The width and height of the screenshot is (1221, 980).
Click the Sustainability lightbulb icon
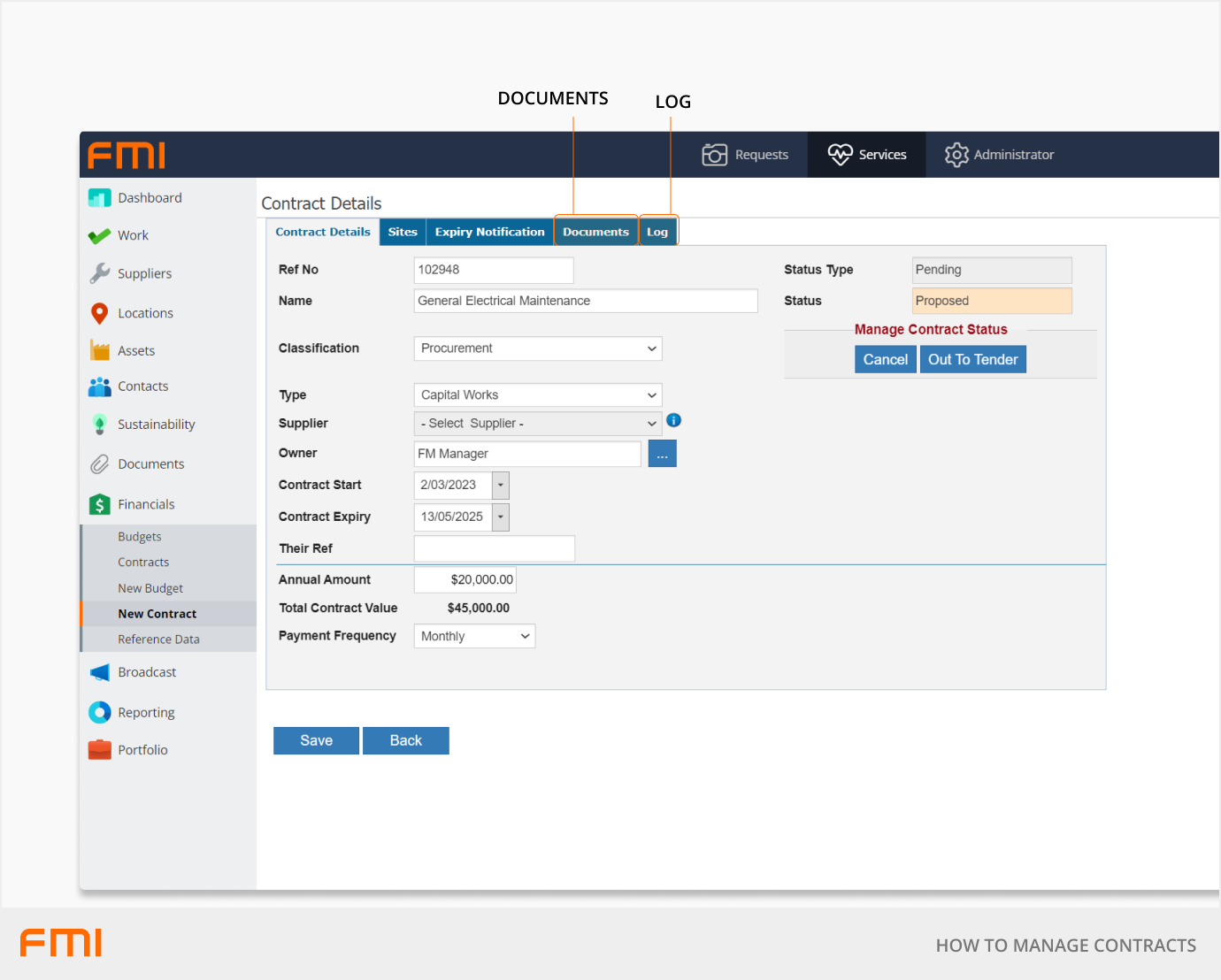99,425
